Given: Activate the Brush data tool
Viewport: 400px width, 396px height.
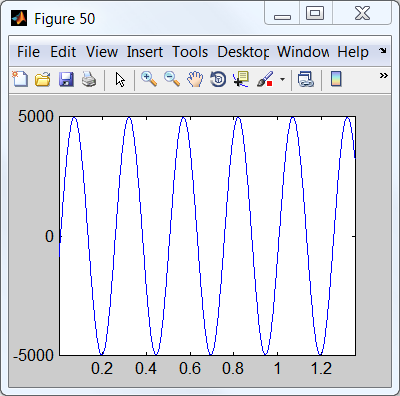Looking at the screenshot, I should click(x=265, y=79).
